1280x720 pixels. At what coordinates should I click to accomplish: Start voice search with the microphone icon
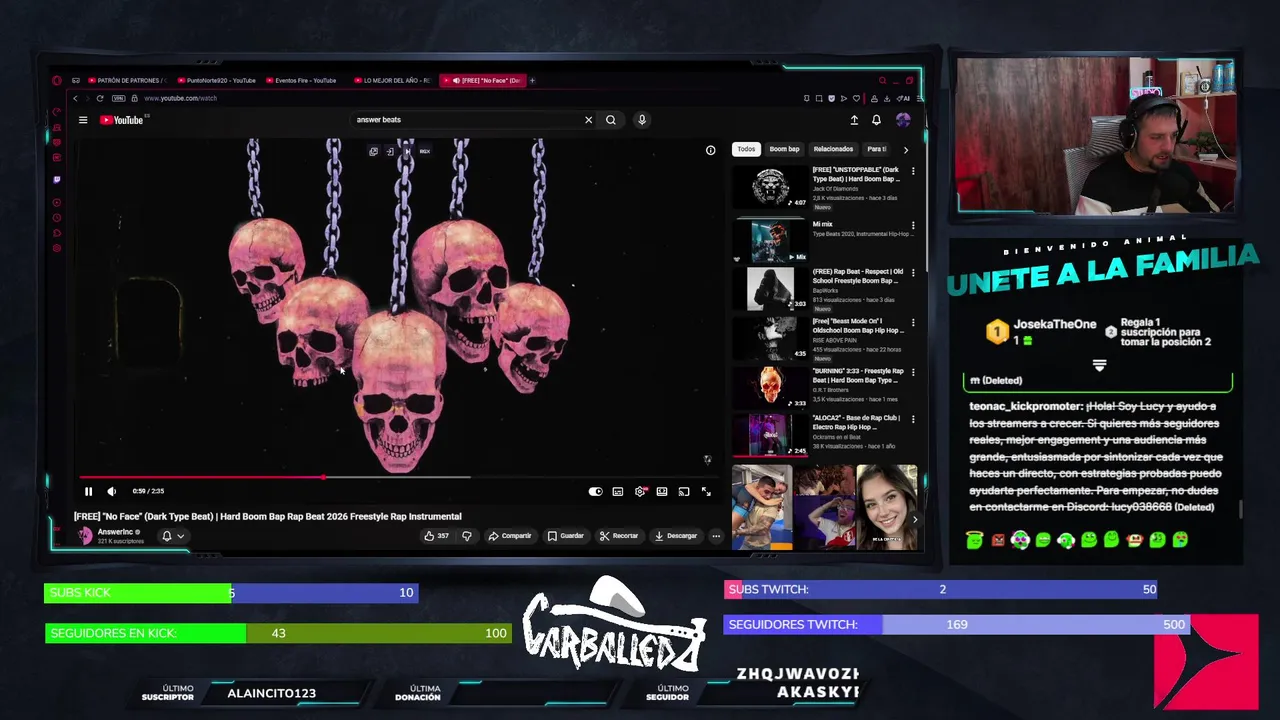pyautogui.click(x=642, y=120)
